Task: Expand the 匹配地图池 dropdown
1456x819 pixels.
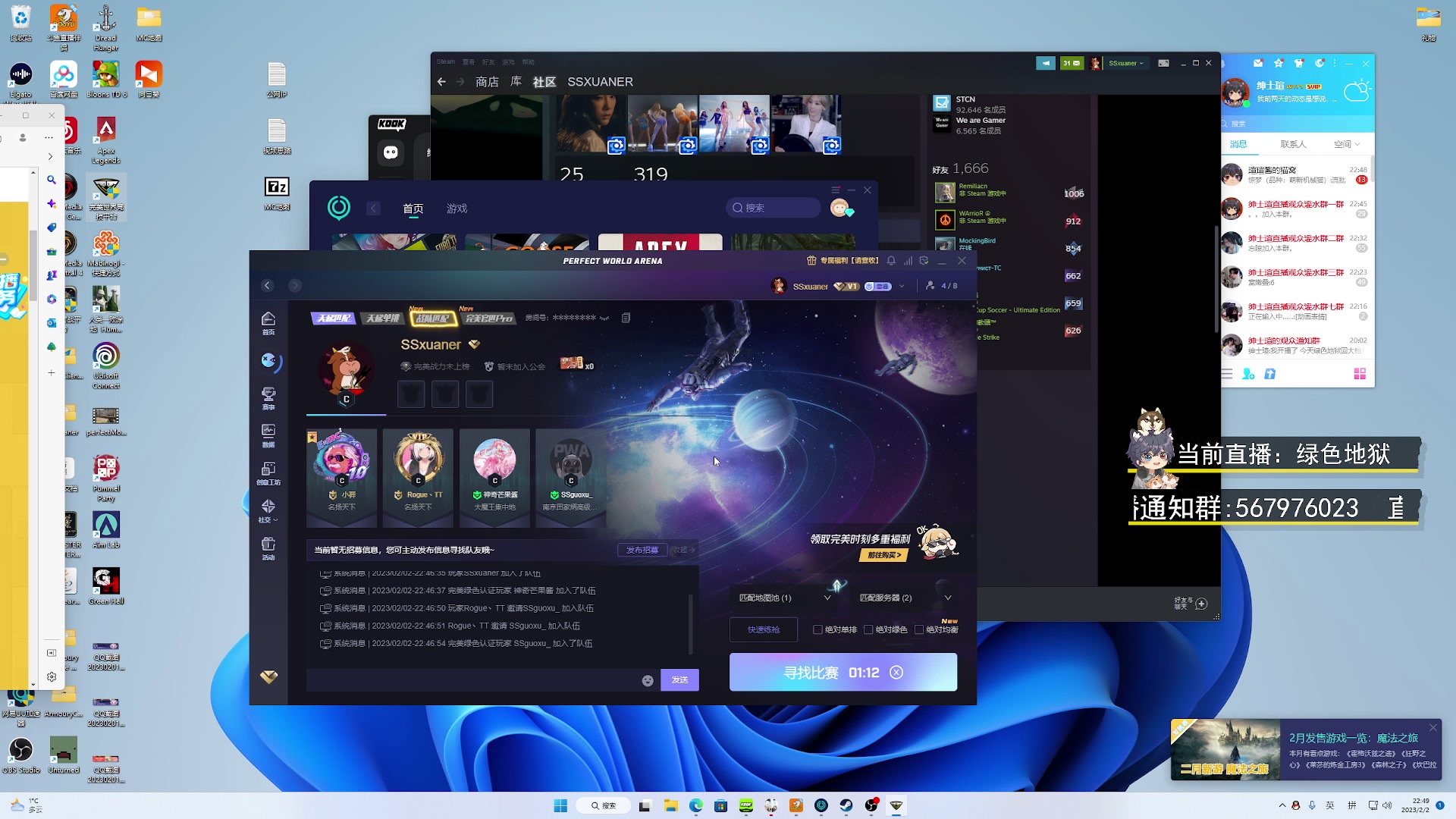Action: (827, 598)
